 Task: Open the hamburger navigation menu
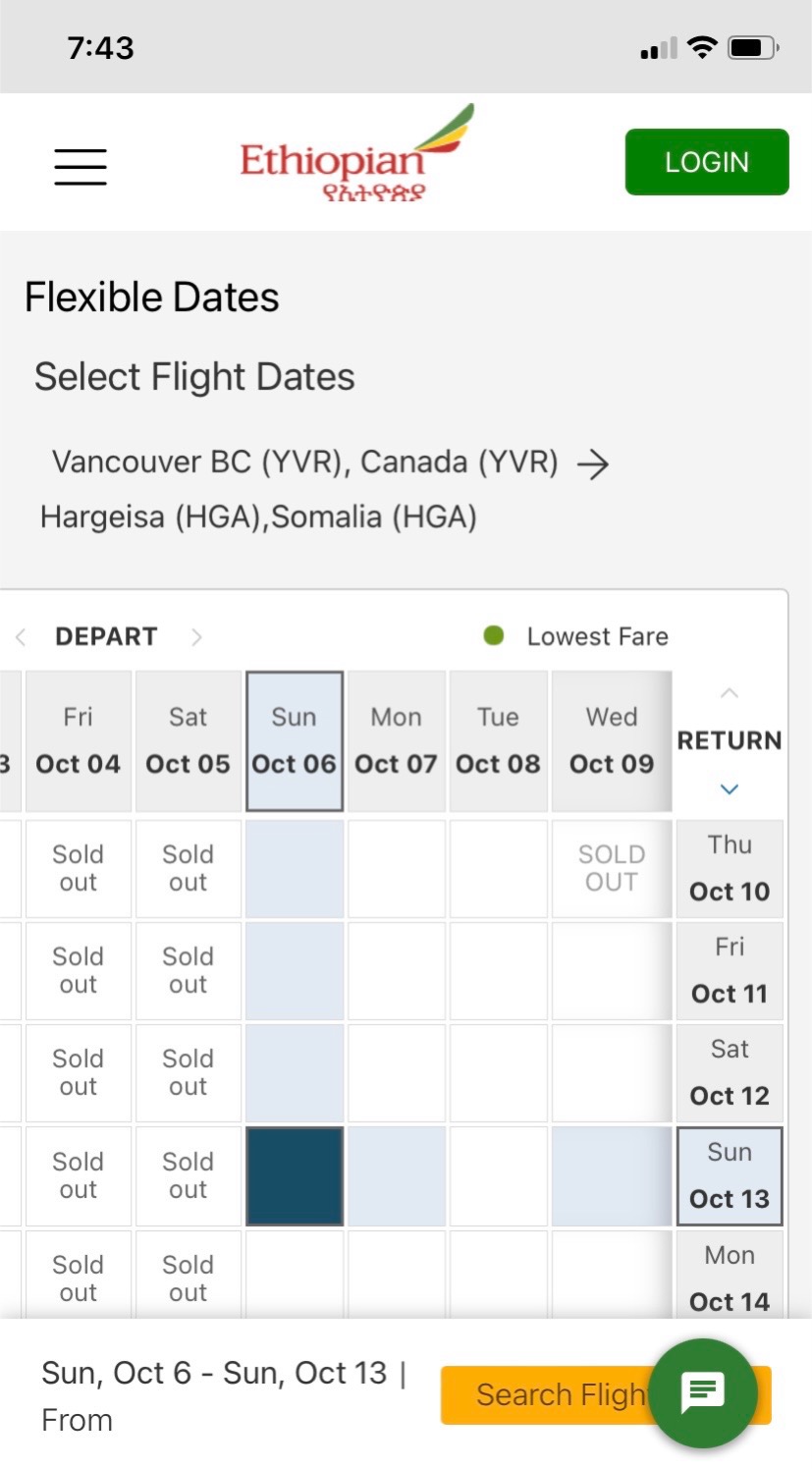pos(81,166)
